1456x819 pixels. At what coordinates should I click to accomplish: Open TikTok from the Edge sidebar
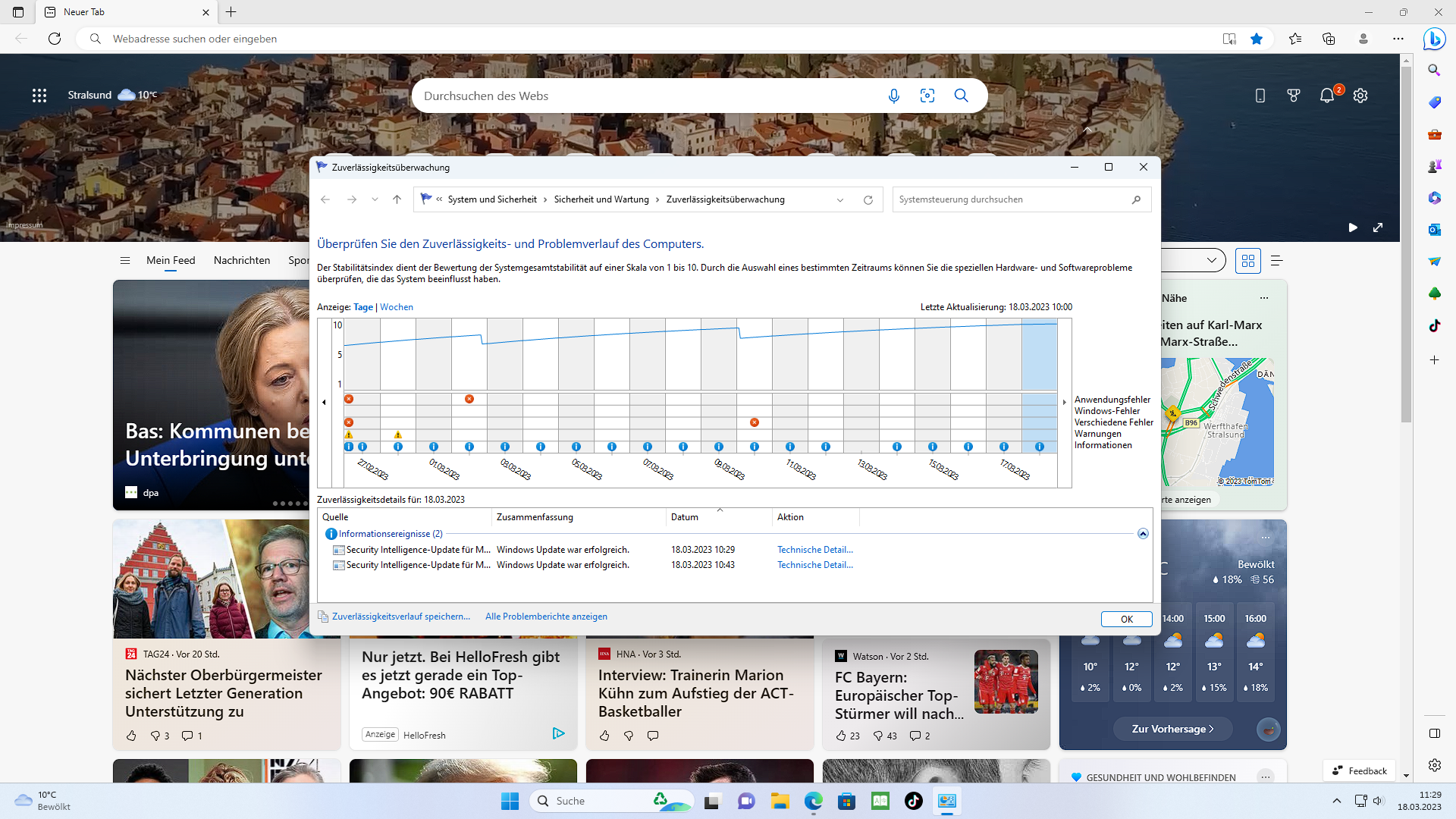click(x=1434, y=326)
